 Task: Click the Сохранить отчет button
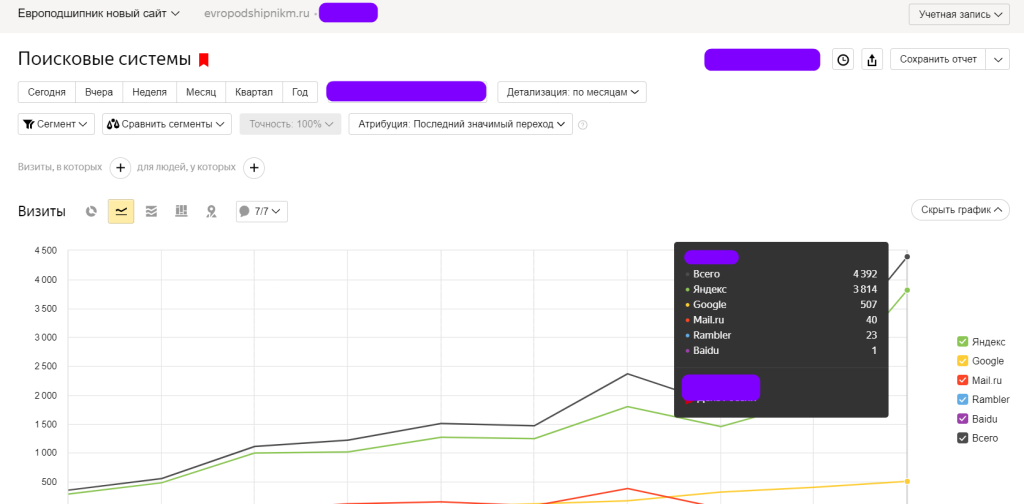(937, 60)
